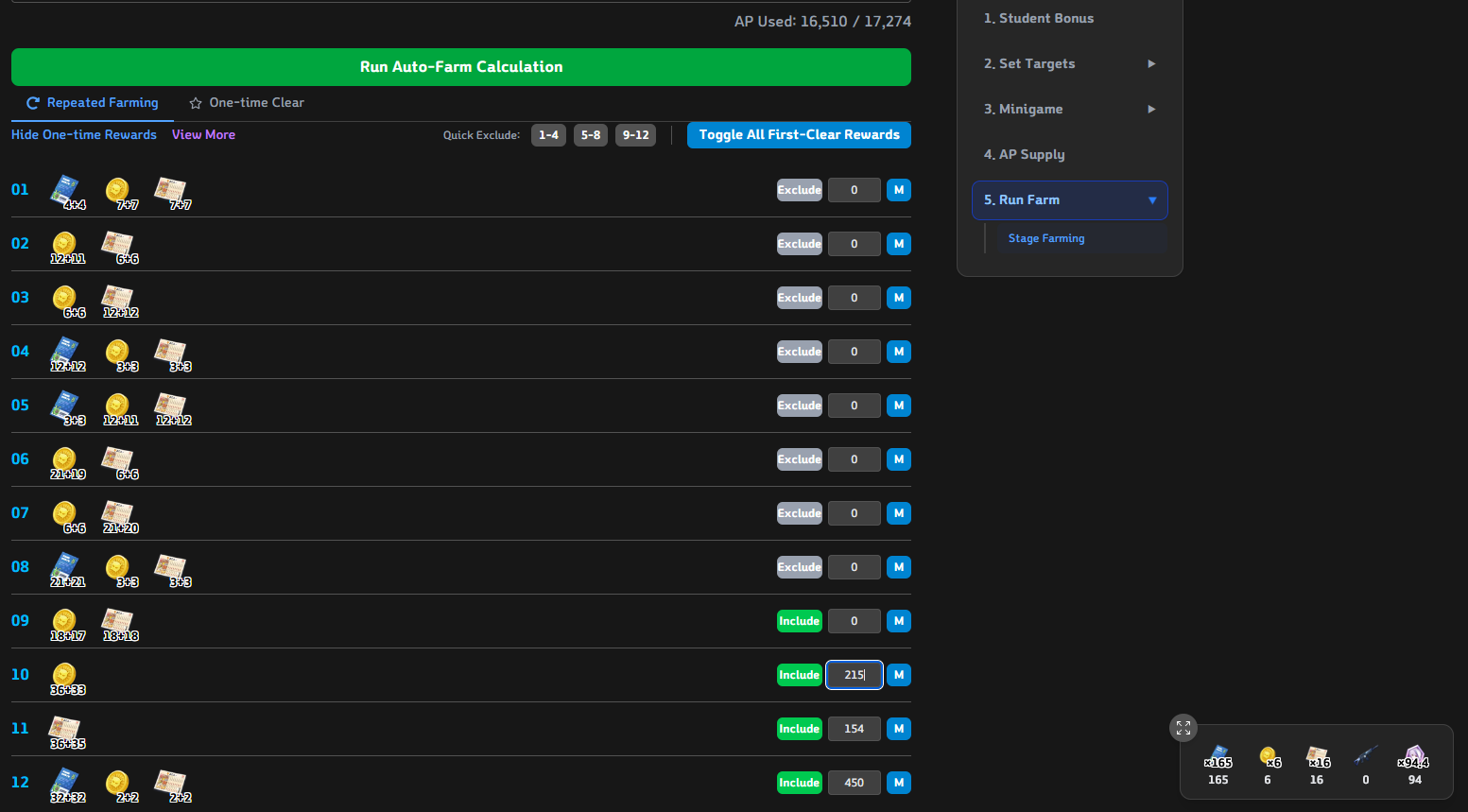Click the paper voucher reward icon in stage 01

[171, 190]
